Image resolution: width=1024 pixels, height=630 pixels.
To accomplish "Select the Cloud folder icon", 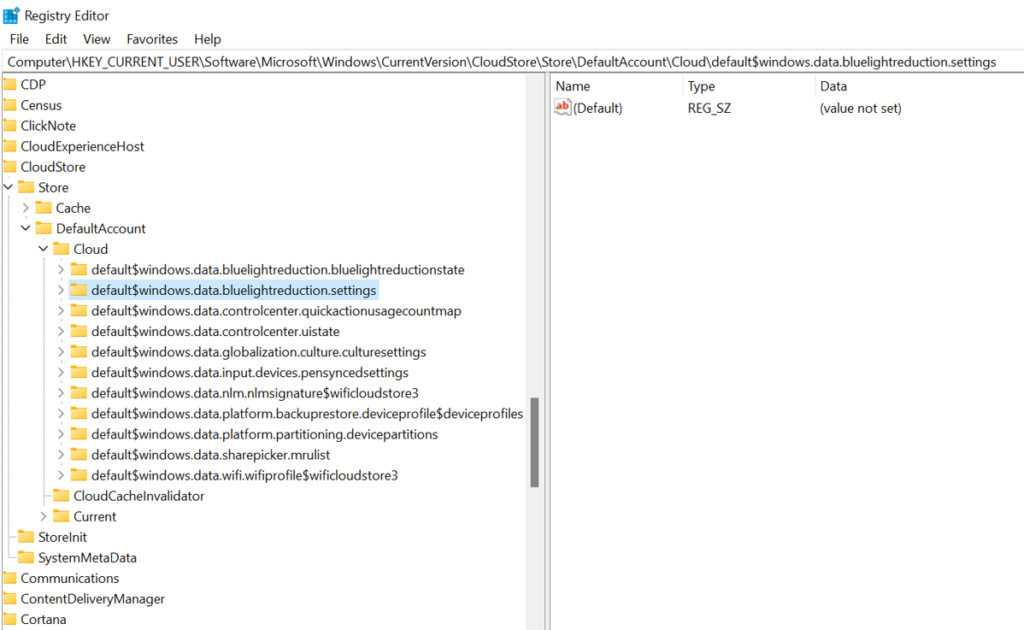I will [61, 249].
